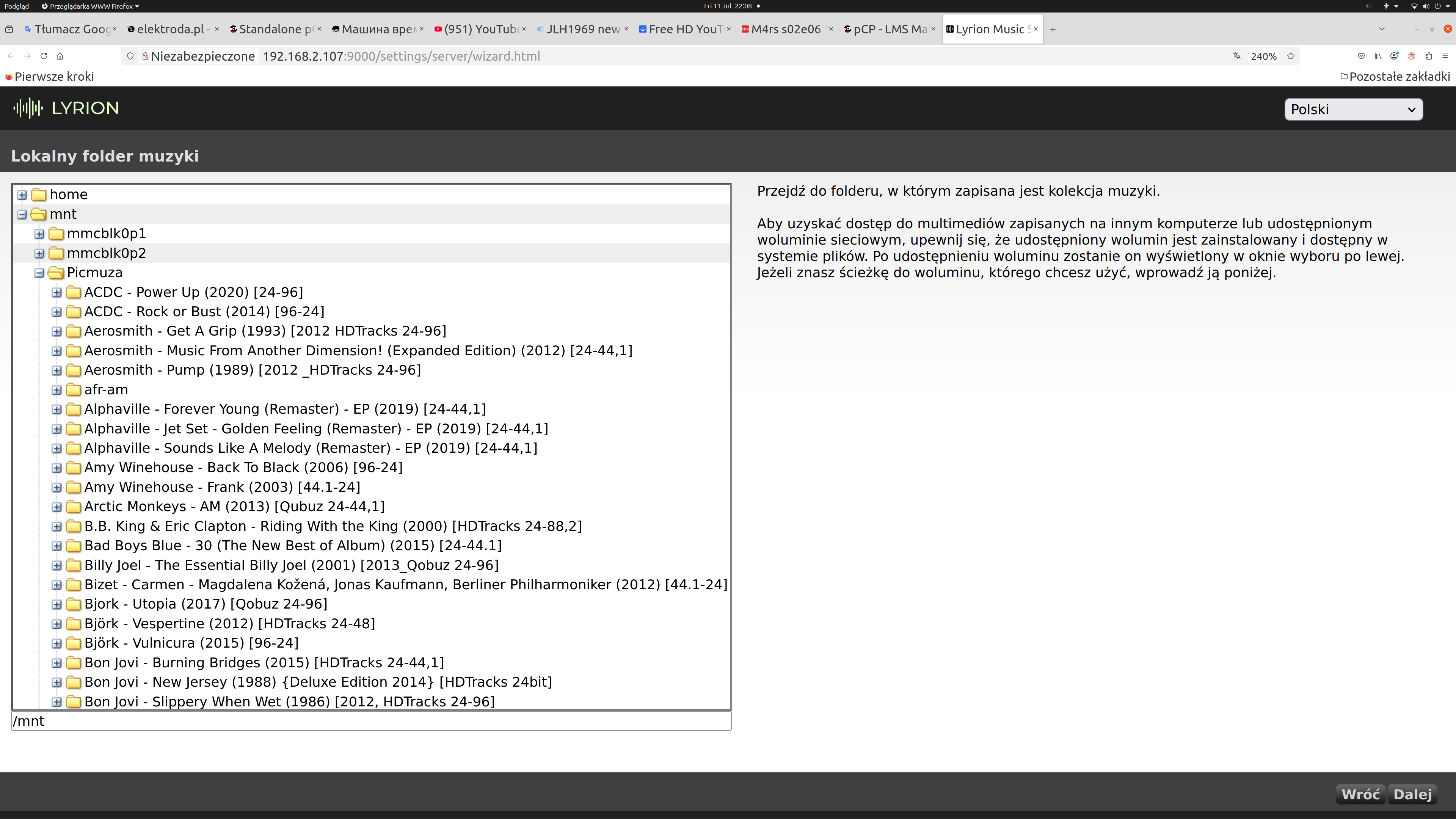Expand Amy Winehouse - Frank folder

click(x=56, y=487)
